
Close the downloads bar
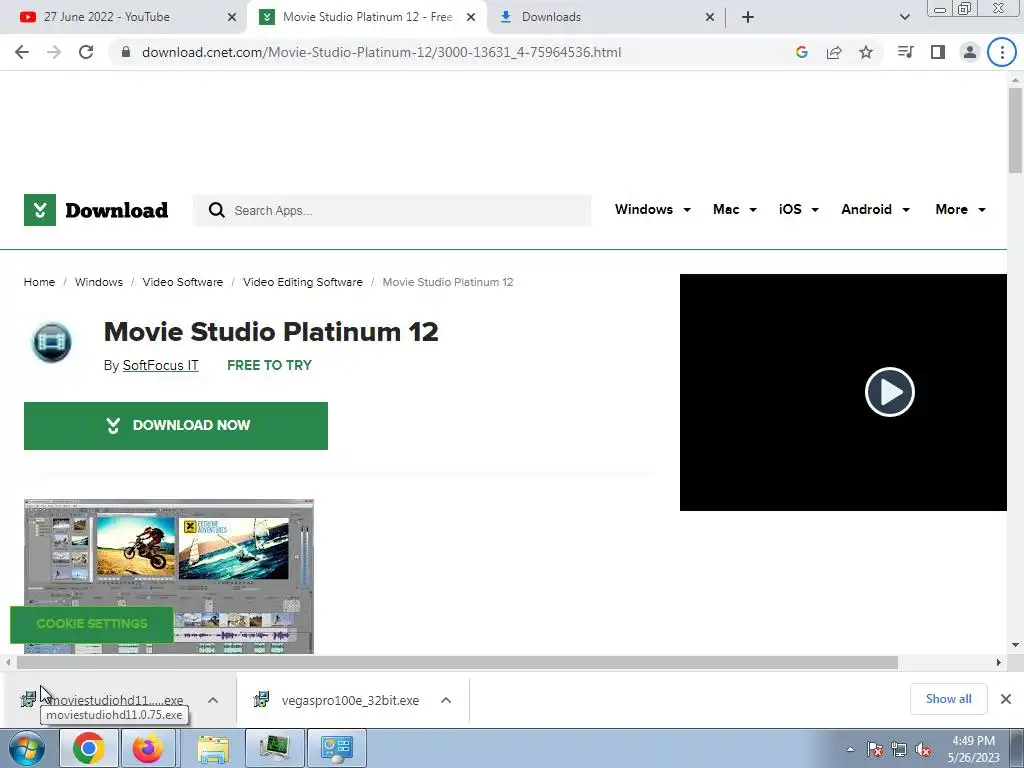click(1006, 699)
